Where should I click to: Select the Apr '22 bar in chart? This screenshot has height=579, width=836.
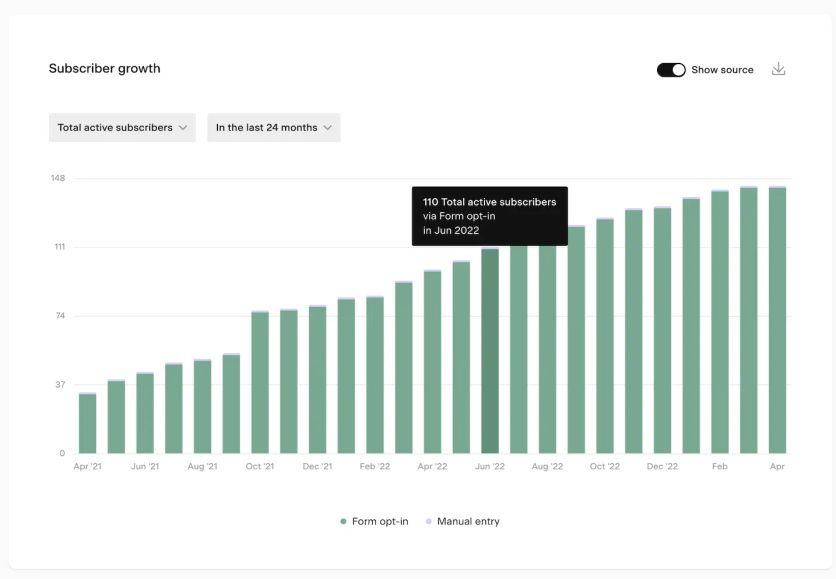(x=432, y=362)
